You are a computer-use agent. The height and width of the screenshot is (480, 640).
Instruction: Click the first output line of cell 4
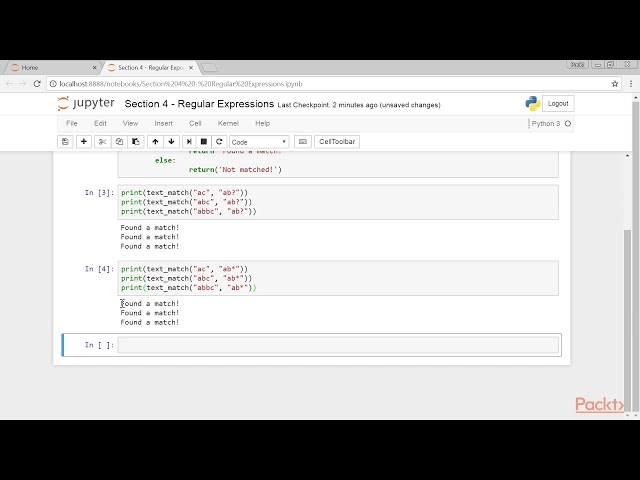coord(150,304)
